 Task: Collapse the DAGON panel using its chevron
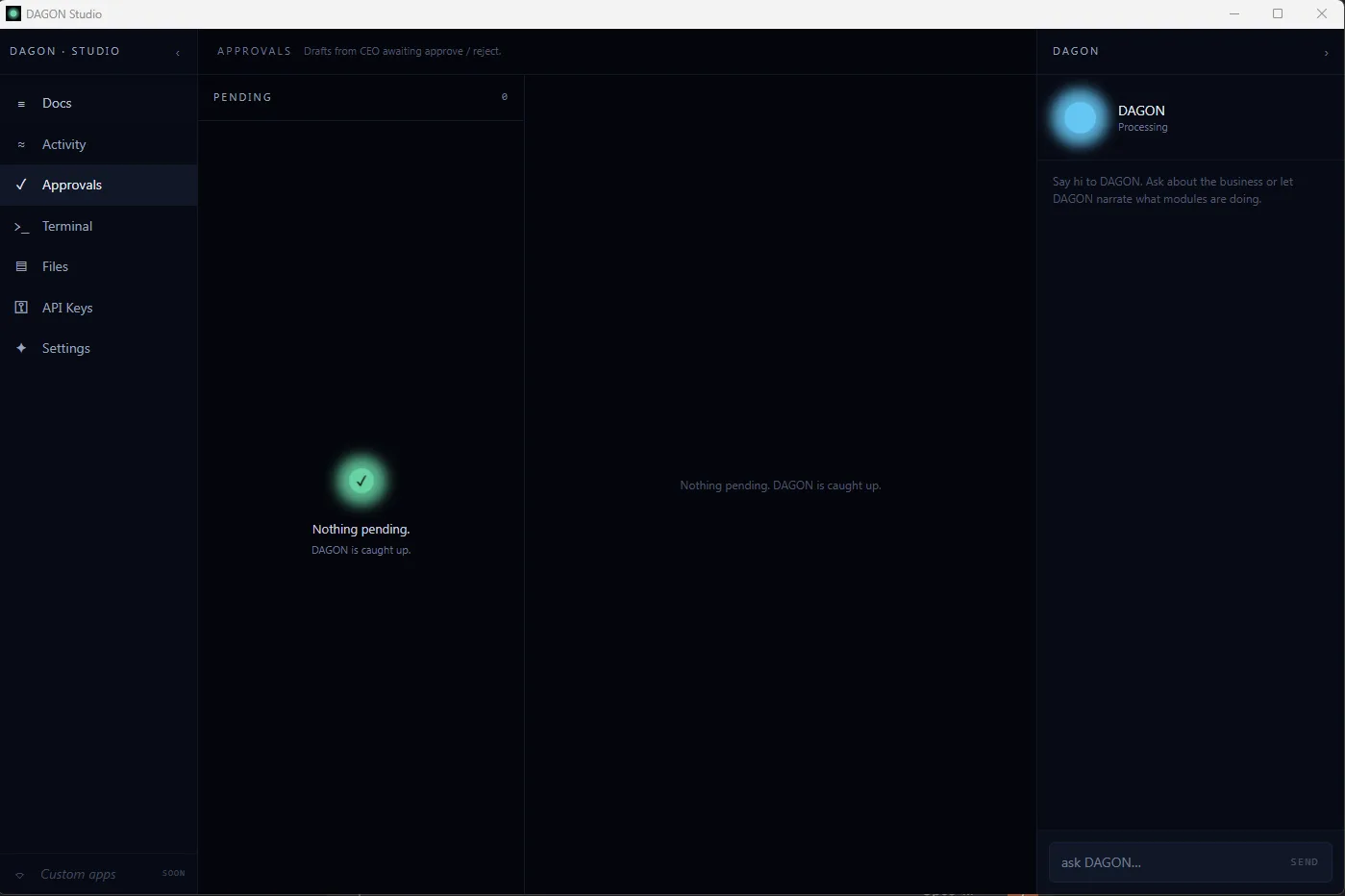pos(1327,53)
